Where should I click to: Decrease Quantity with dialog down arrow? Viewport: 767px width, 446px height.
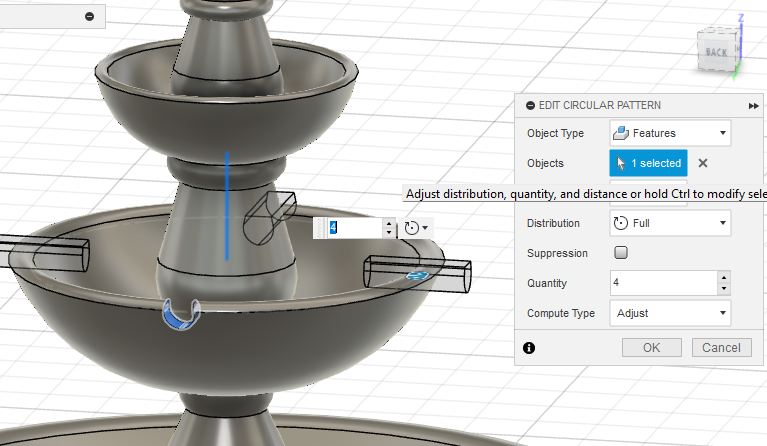point(724,289)
